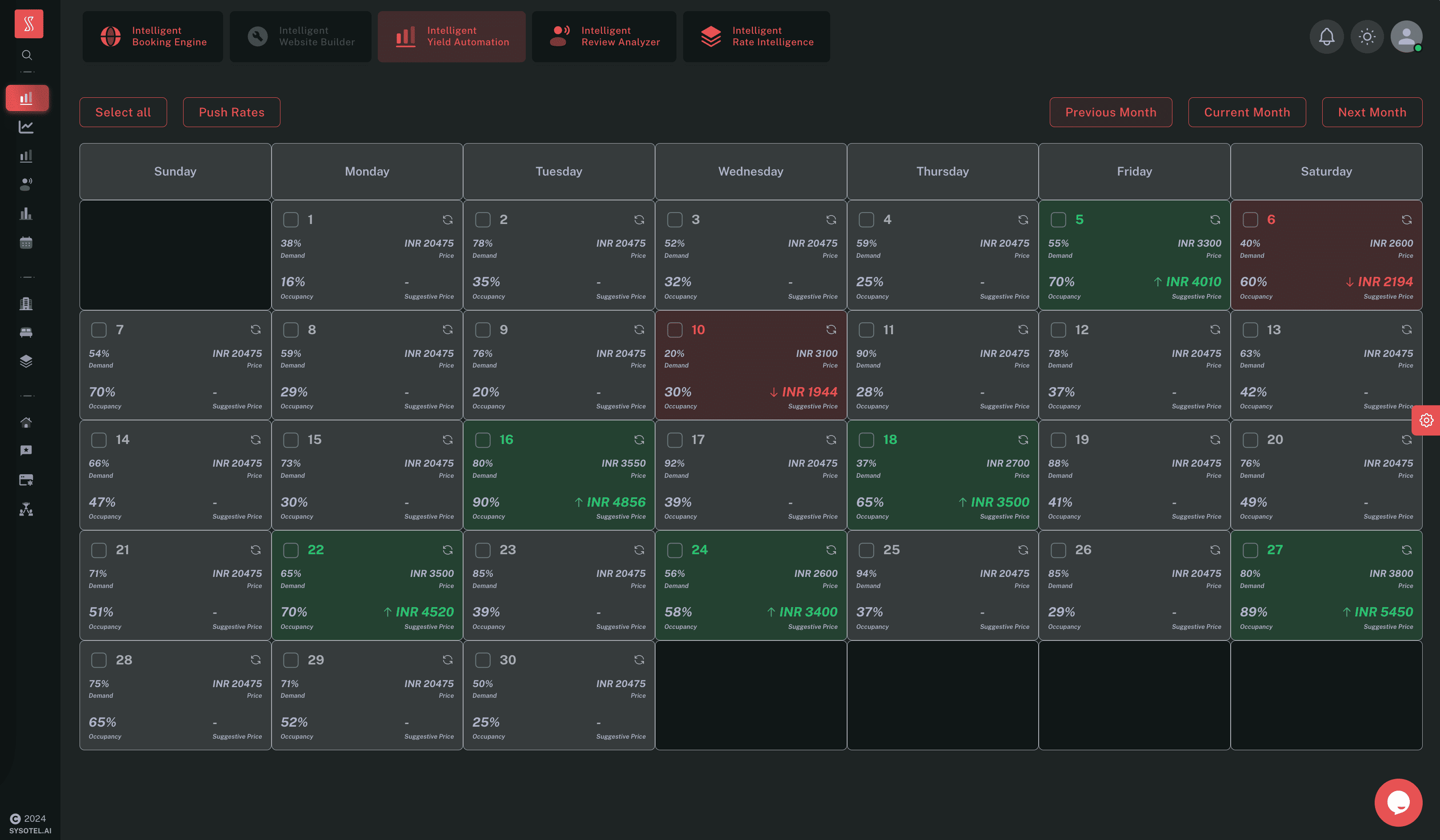Click suggestive price INR 4856 on day 16
This screenshot has height=840, width=1440.
click(x=610, y=502)
